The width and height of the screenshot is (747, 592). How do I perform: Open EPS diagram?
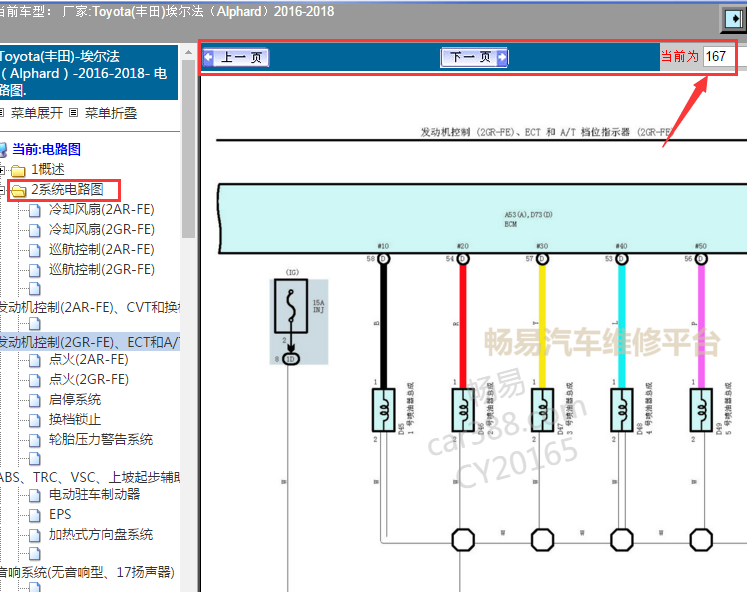pos(60,514)
